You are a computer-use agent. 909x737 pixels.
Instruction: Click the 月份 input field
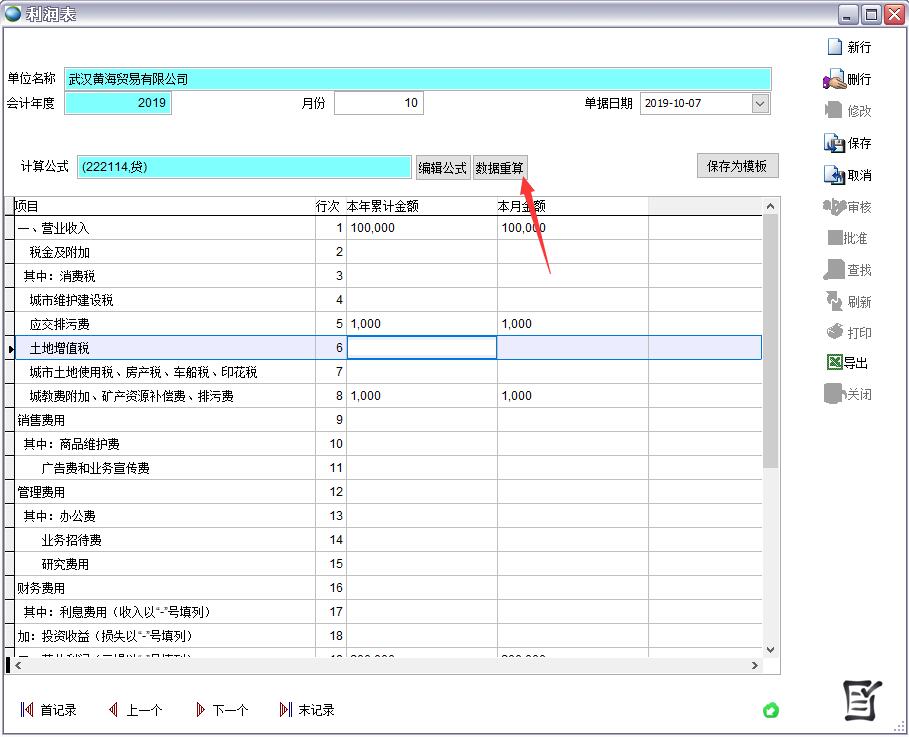click(x=378, y=103)
